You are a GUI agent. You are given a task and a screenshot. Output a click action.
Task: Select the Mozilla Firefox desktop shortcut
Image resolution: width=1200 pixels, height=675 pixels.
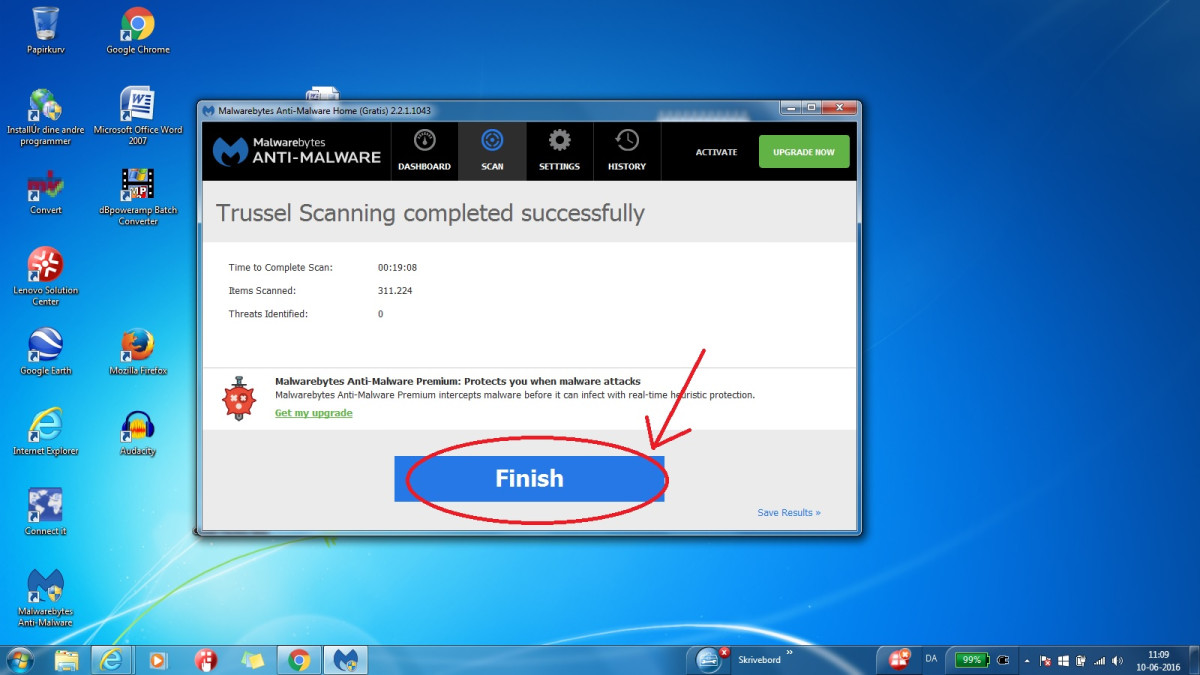138,351
